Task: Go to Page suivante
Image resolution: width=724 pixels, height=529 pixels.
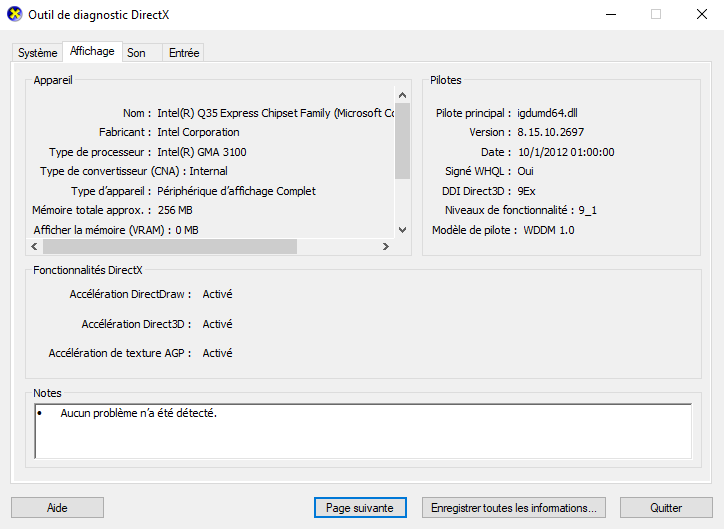Action: pos(360,508)
